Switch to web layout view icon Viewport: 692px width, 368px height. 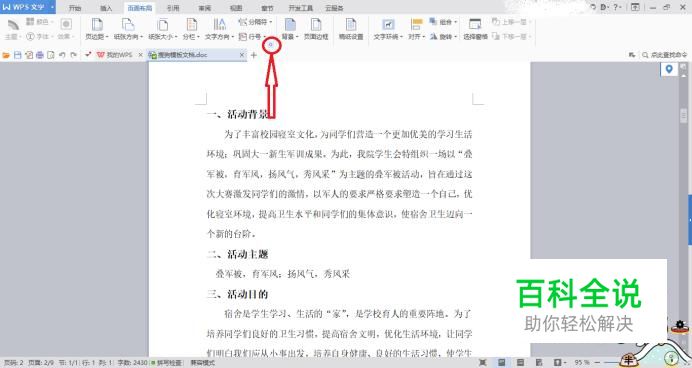(x=539, y=363)
